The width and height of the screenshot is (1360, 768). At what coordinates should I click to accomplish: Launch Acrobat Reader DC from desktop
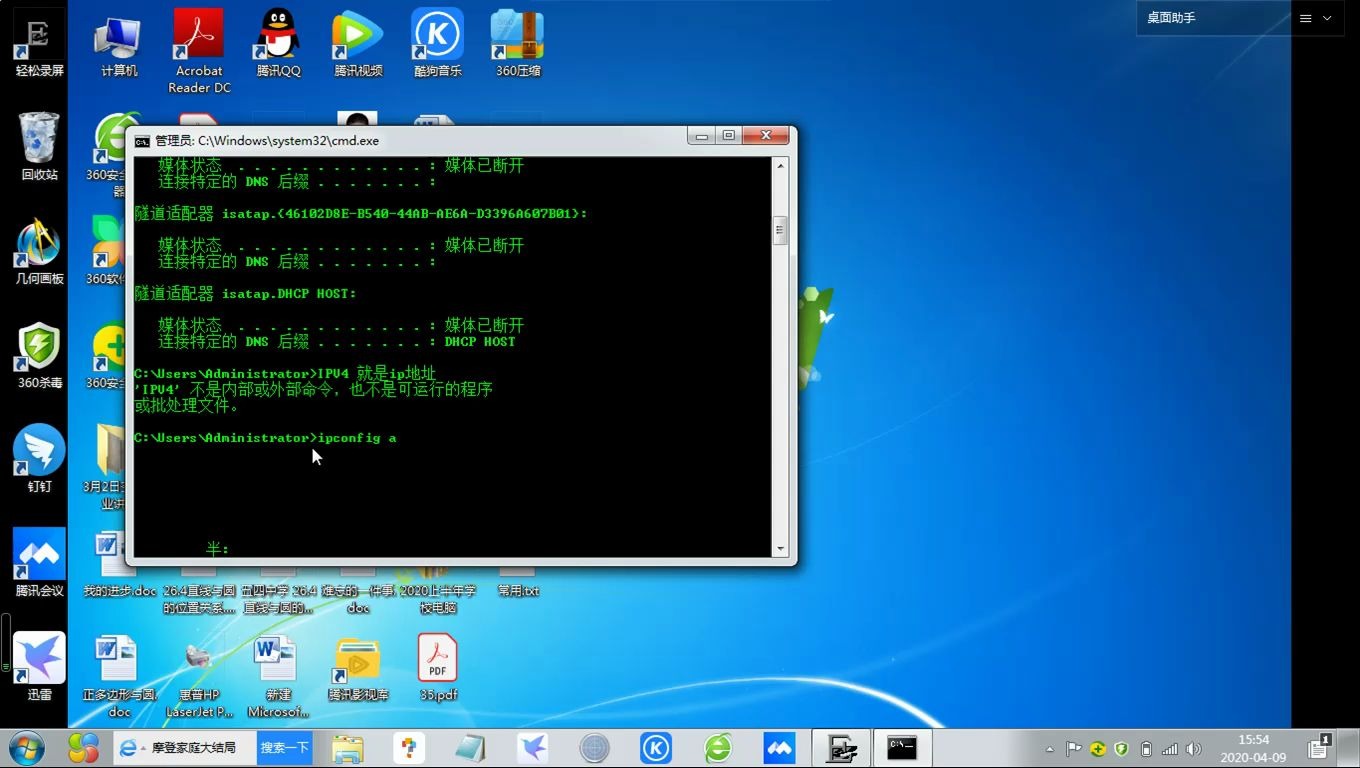[x=199, y=52]
